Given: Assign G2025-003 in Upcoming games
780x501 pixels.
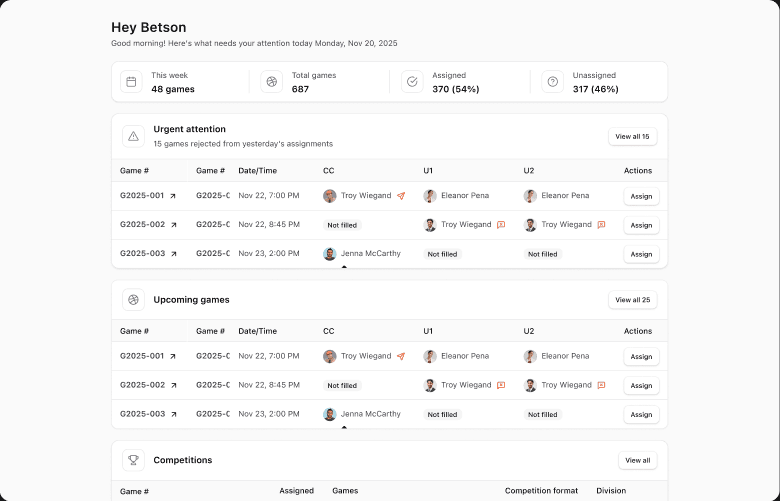Looking at the screenshot, I should coord(641,414).
